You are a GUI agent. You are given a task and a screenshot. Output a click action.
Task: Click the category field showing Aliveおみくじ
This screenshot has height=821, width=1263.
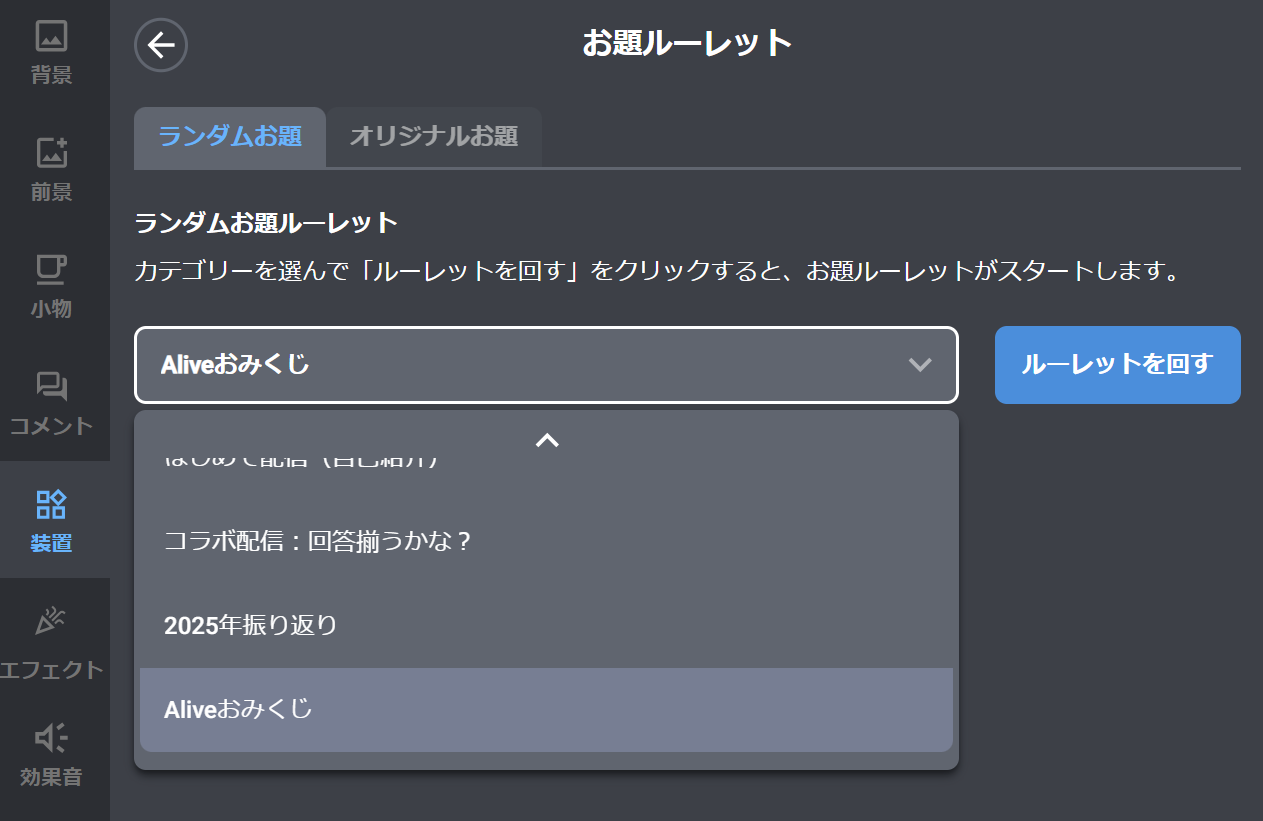coord(520,365)
